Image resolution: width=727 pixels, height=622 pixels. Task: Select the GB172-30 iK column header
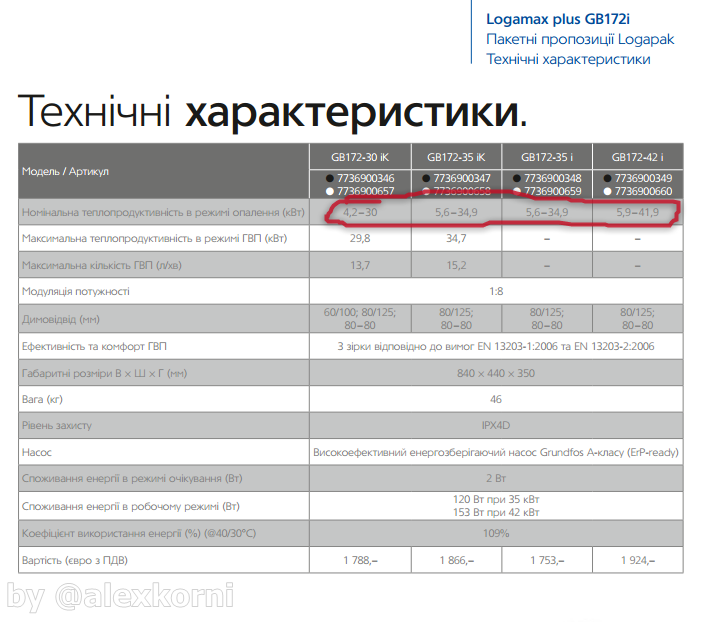(x=360, y=158)
